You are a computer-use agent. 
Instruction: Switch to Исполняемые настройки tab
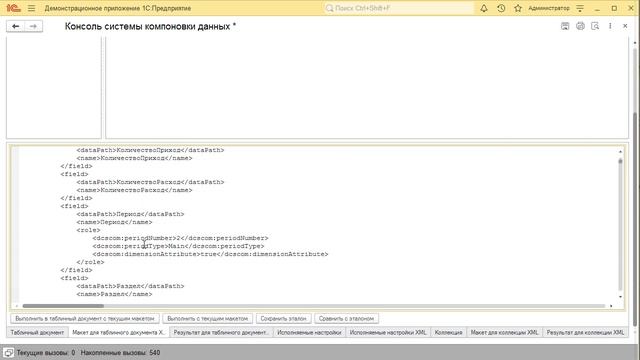(x=309, y=333)
